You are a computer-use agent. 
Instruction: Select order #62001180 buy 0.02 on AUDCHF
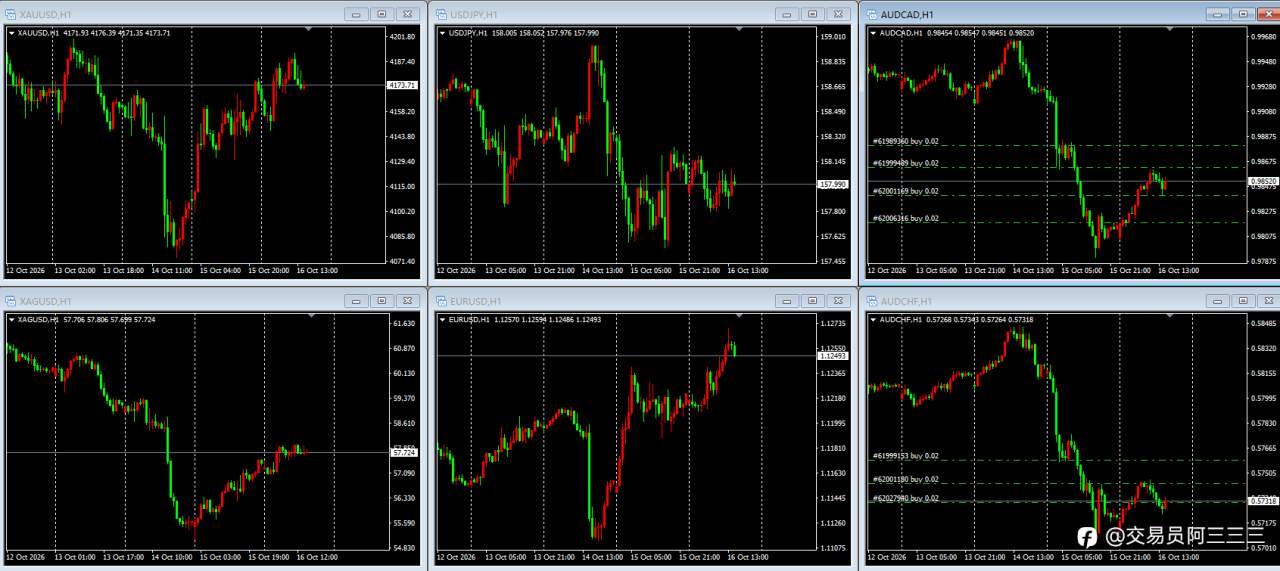pos(905,480)
